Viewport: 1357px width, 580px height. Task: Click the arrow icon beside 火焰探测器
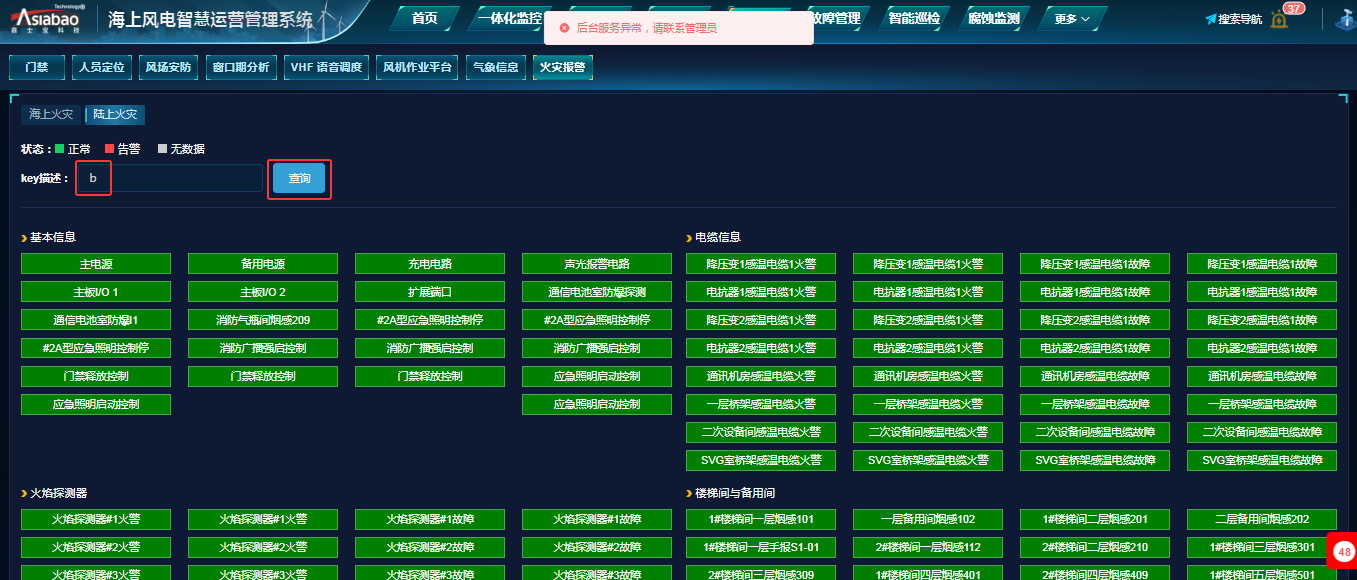pos(23,494)
